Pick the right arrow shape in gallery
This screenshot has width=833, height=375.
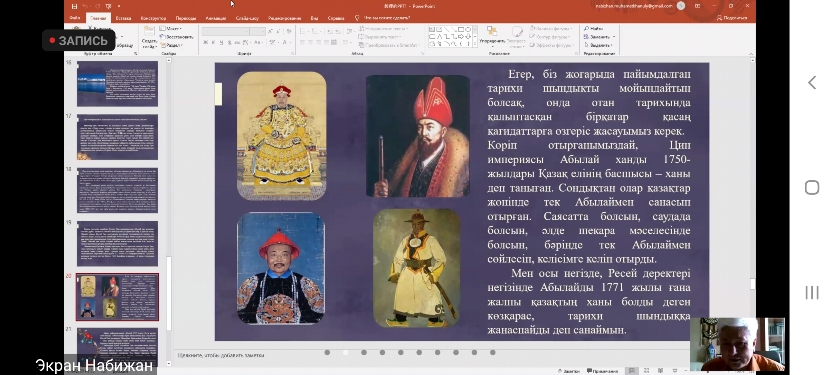(462, 37)
